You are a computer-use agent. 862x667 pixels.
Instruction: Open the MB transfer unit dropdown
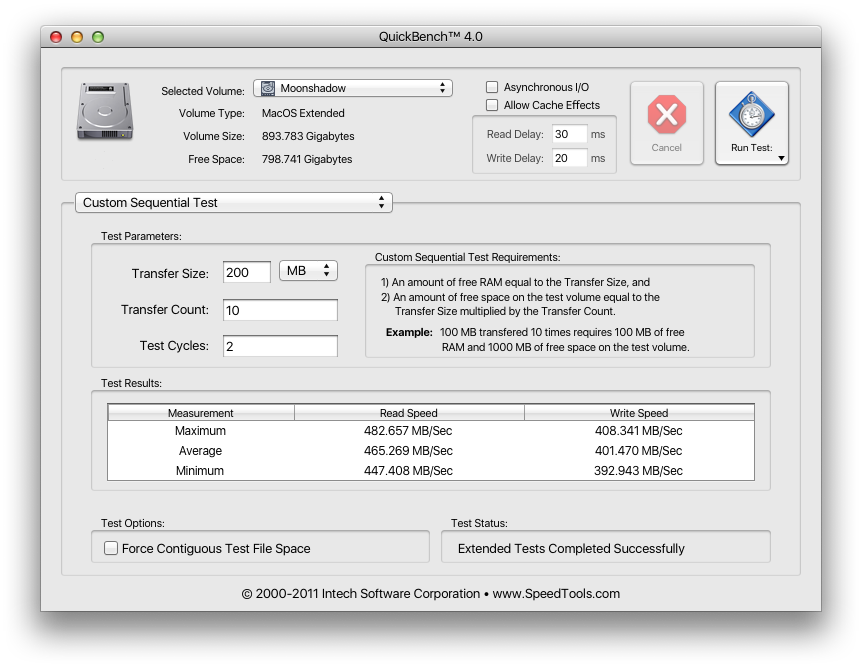pos(308,272)
